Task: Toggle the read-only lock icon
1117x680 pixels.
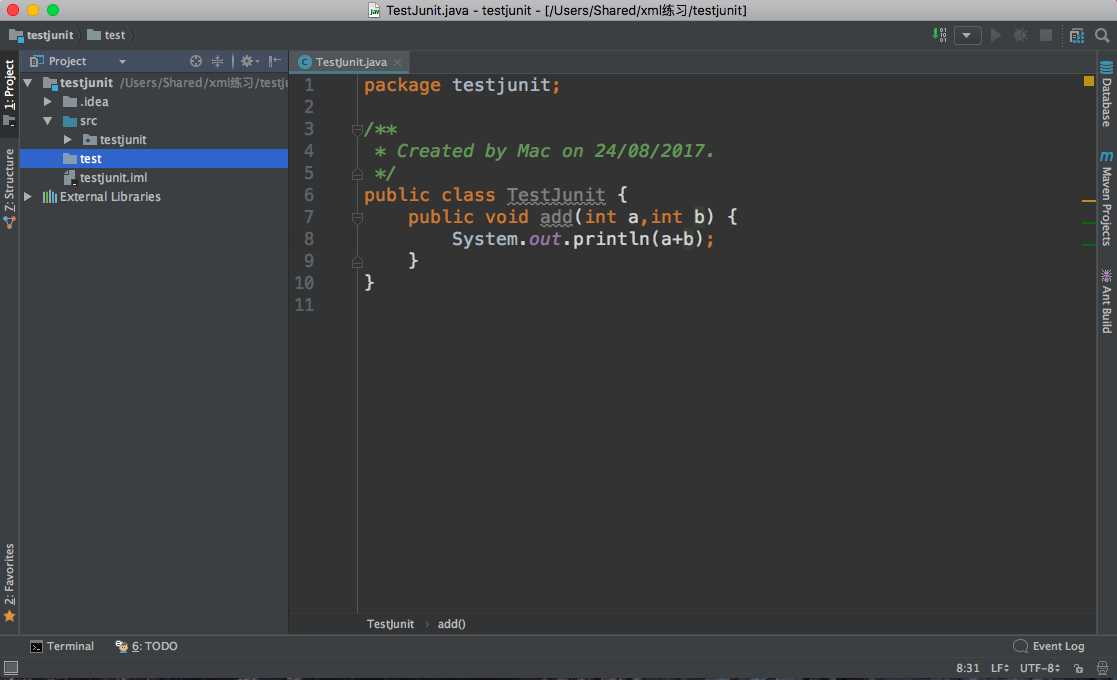Action: [1079, 668]
